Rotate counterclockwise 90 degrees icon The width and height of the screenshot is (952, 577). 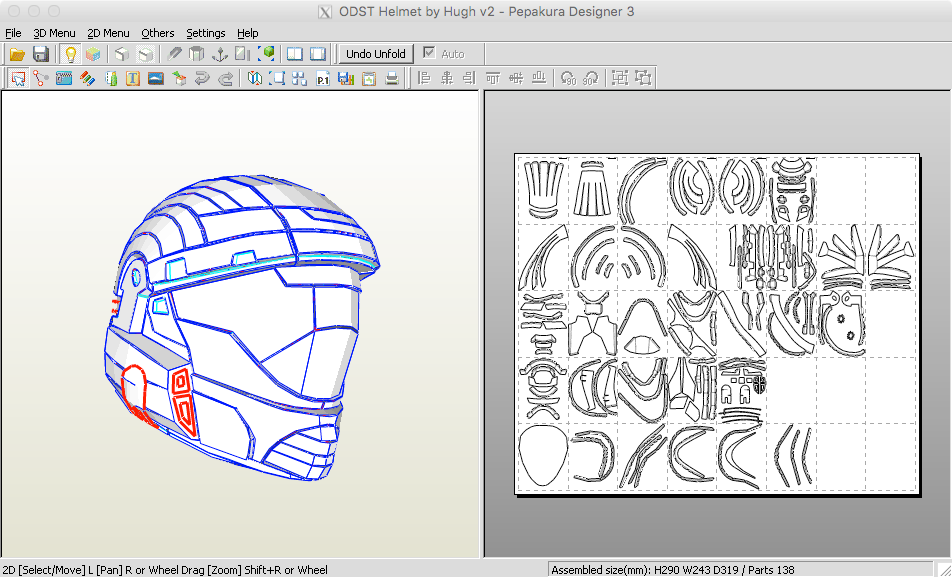click(x=568, y=78)
